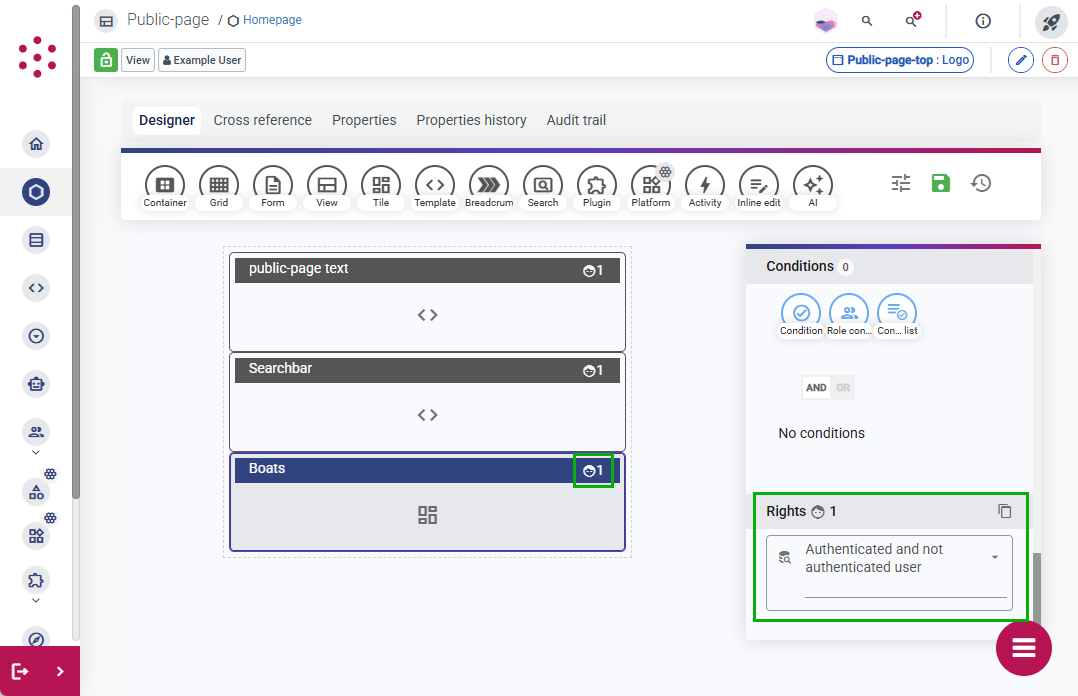
Task: Open the compass sidebar item
Action: (x=36, y=638)
